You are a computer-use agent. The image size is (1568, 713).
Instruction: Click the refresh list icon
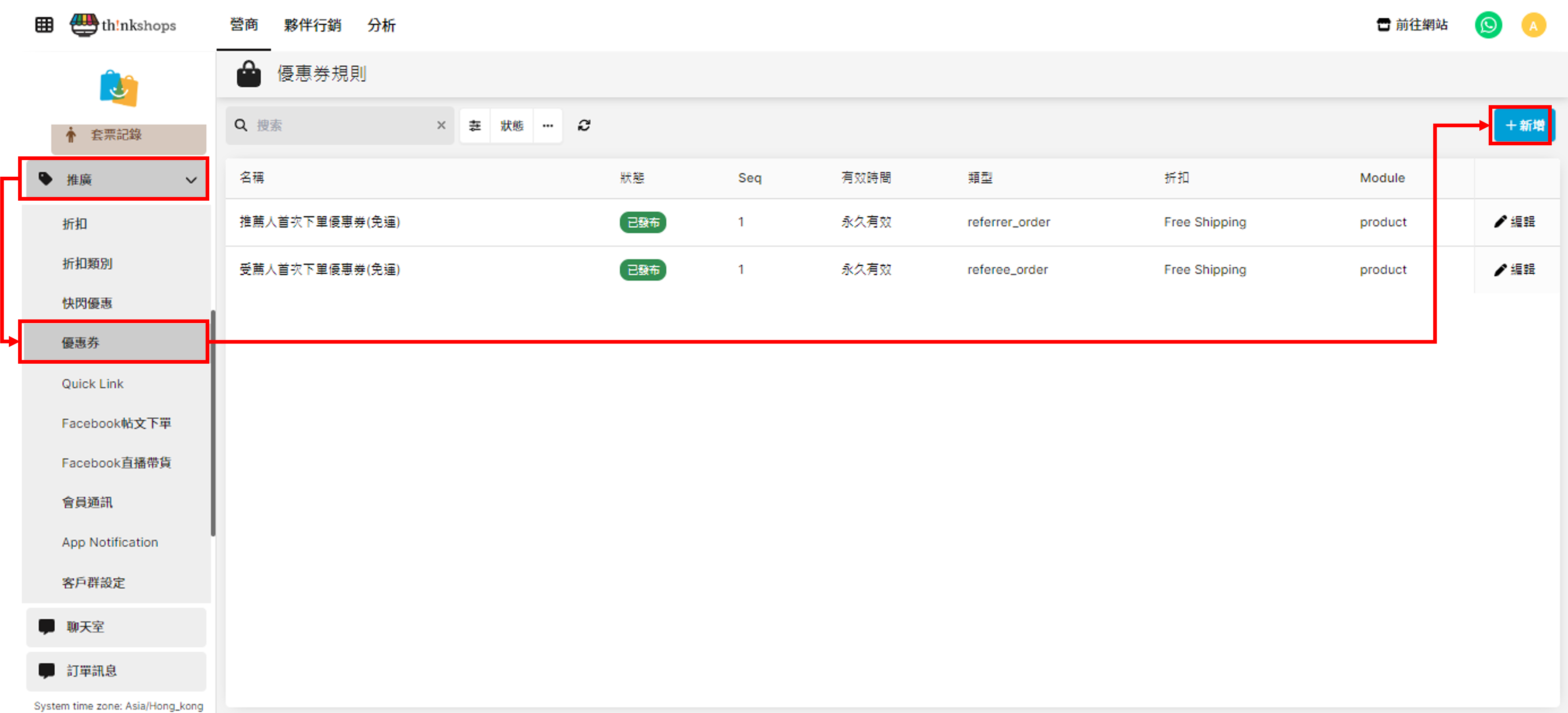[584, 125]
